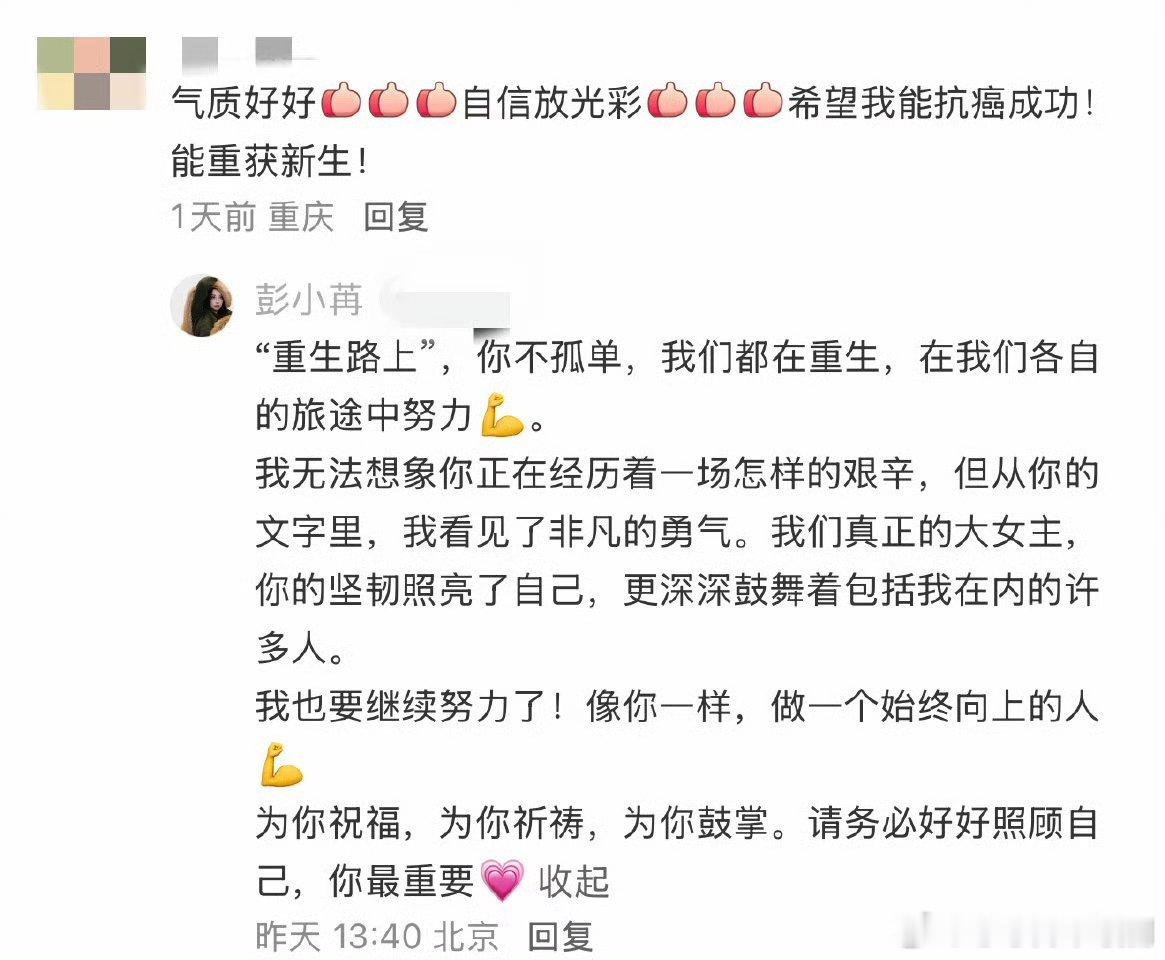Viewport: 1165px width, 960px height.
Task: Click the blurred badge beside 彭小苒's name
Action: [x=448, y=302]
